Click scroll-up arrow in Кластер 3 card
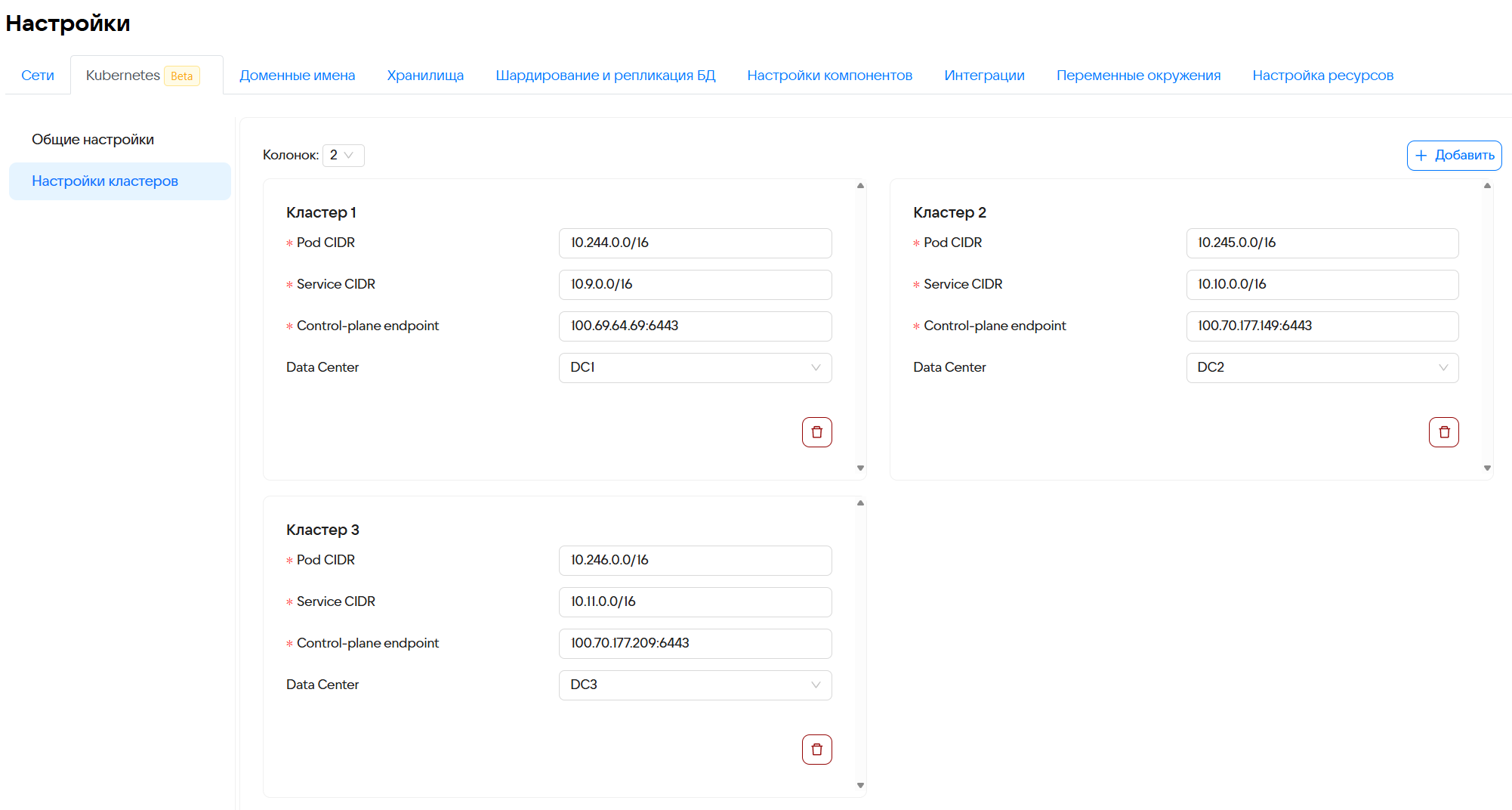1512x810 pixels. tap(860, 502)
